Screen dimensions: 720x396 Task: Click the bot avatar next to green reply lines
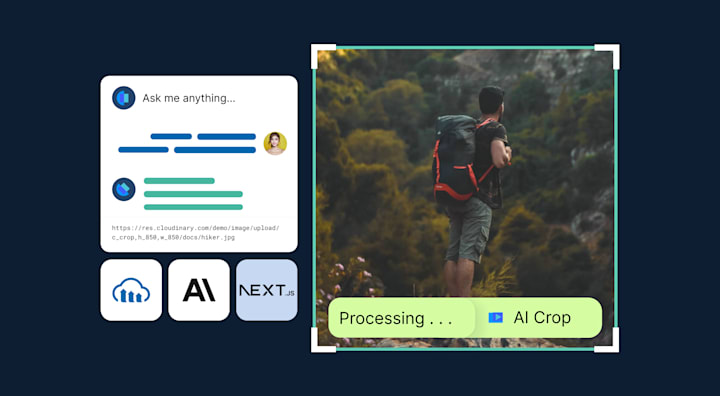click(124, 189)
